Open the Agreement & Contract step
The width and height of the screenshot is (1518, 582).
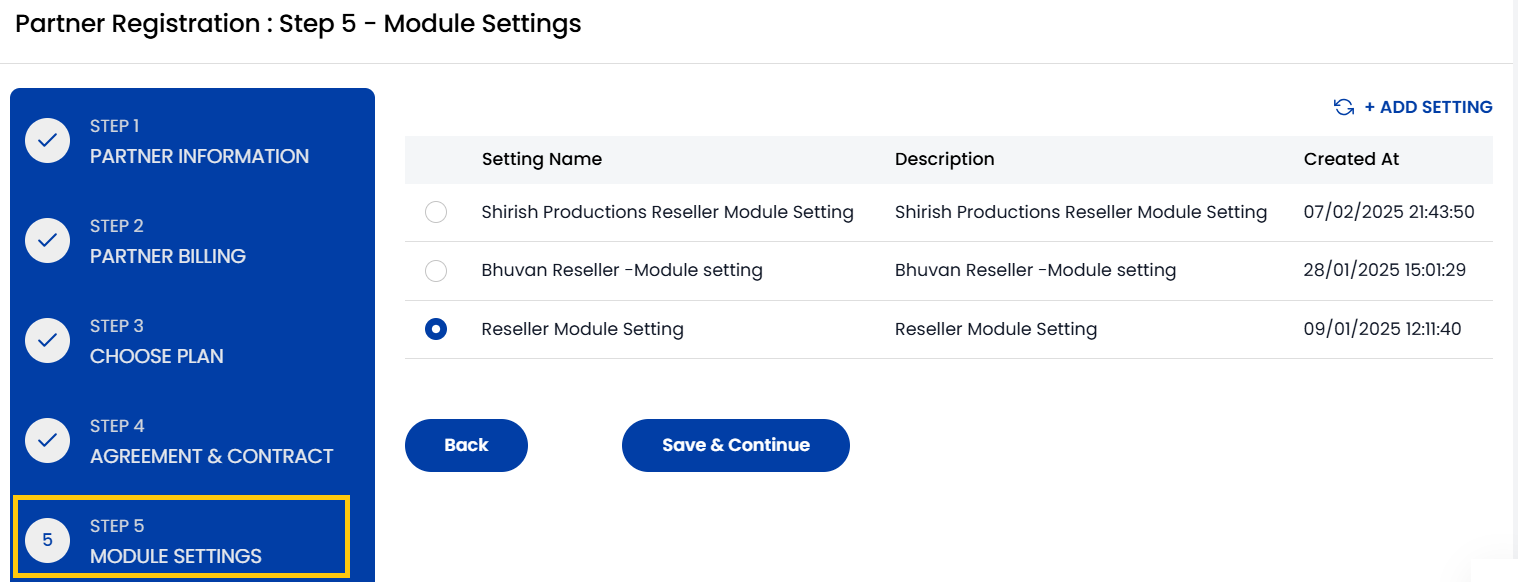click(211, 456)
